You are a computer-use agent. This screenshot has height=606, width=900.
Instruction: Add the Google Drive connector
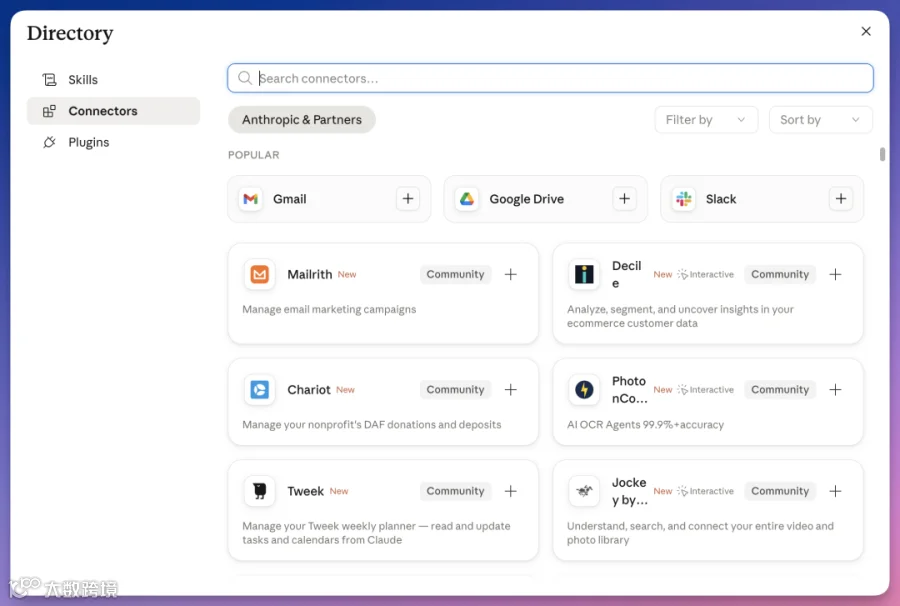pyautogui.click(x=624, y=199)
